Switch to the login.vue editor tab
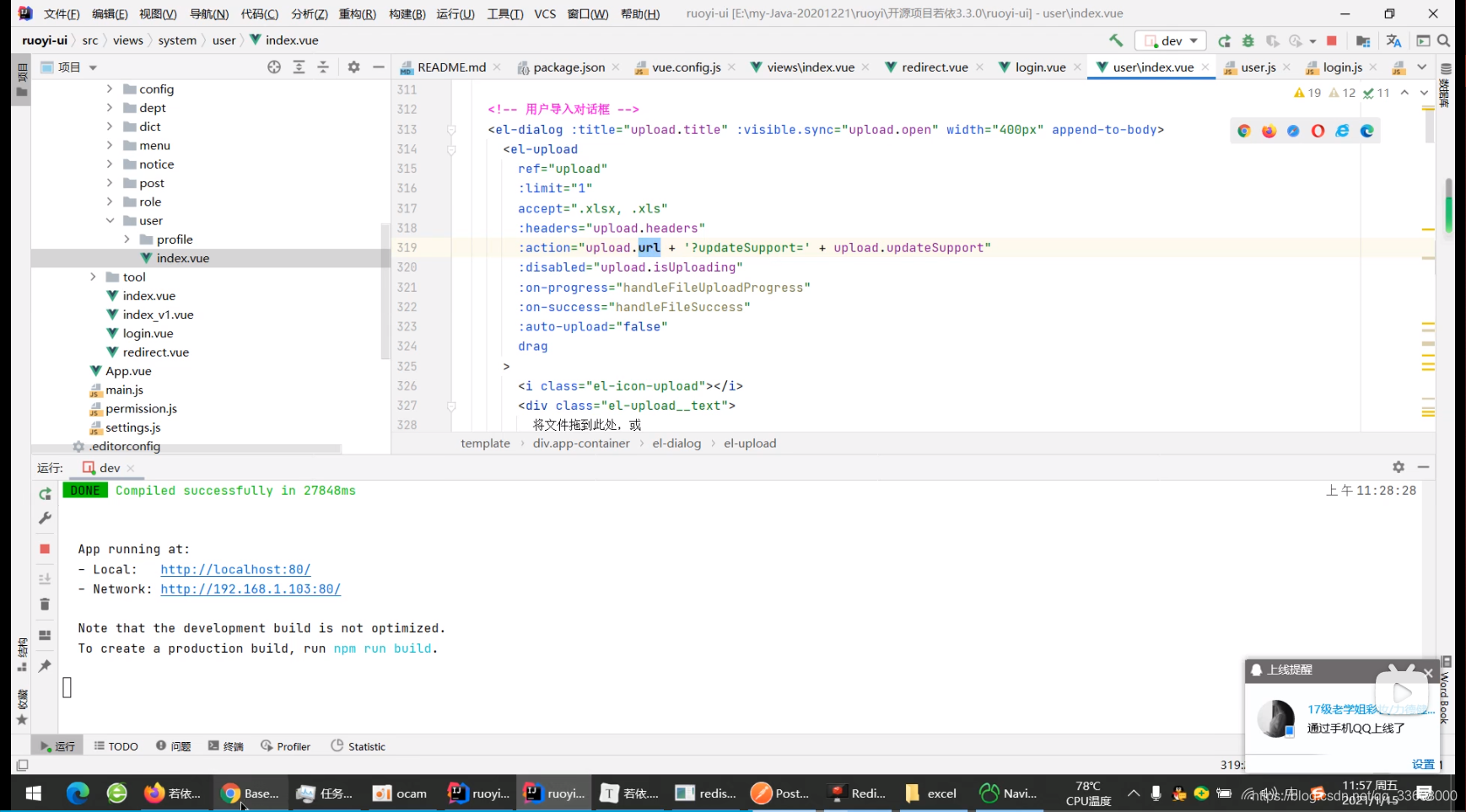Image resolution: width=1466 pixels, height=812 pixels. [x=1040, y=67]
